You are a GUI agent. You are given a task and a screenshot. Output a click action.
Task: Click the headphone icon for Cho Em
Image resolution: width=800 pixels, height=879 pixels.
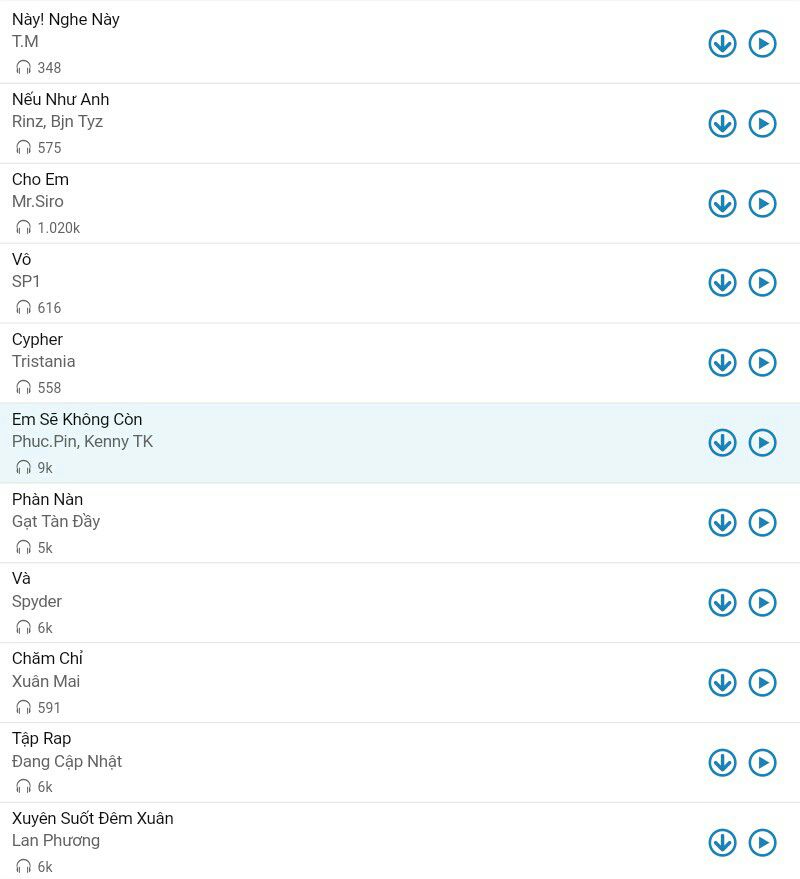(23, 228)
